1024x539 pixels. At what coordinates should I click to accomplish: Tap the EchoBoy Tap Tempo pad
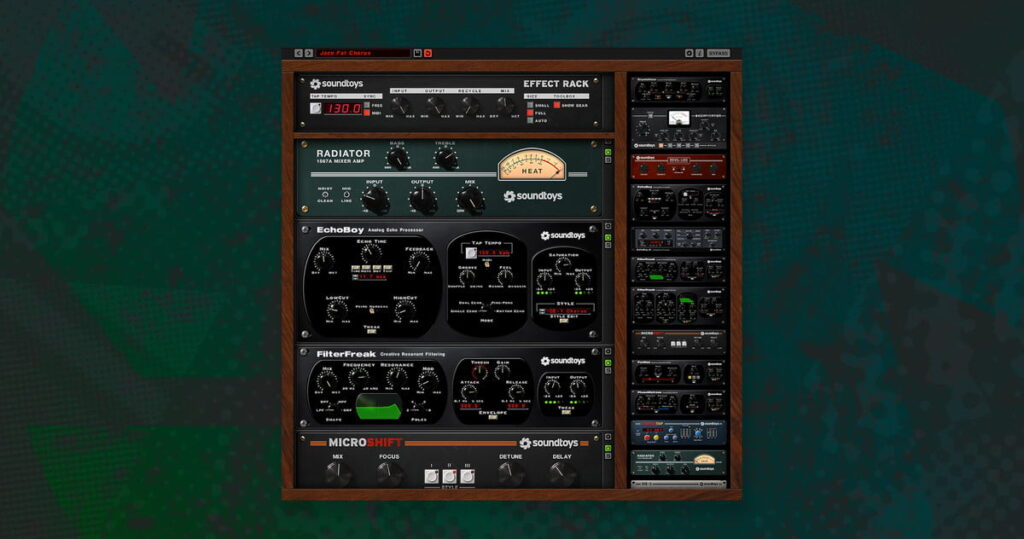[x=471, y=252]
